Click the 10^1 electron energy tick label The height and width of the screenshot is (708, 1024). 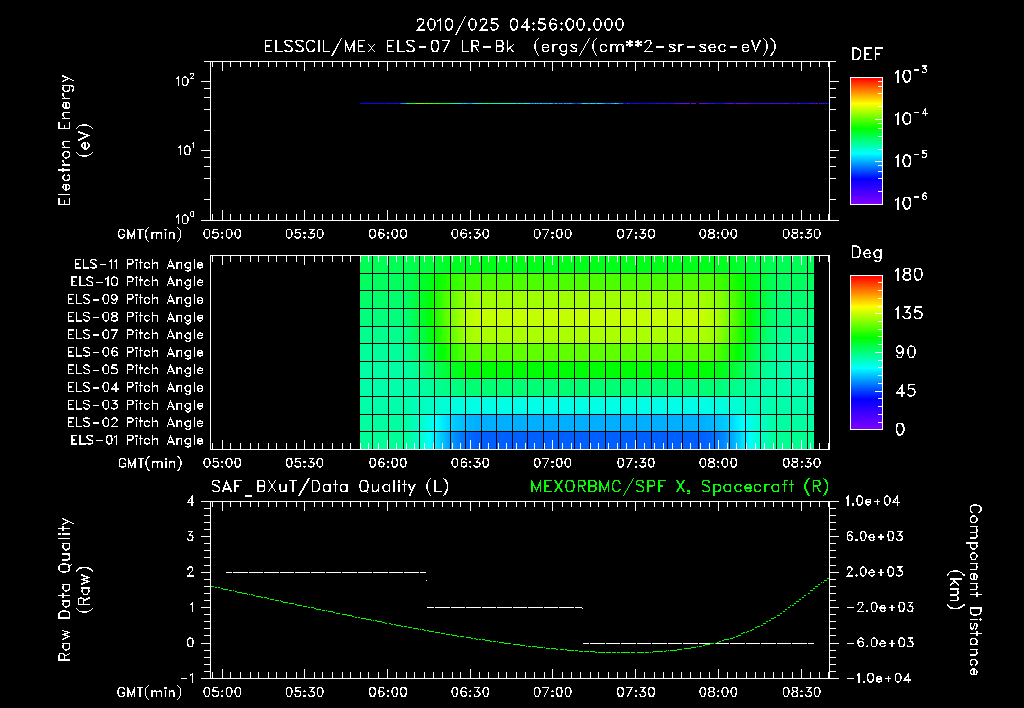click(185, 150)
